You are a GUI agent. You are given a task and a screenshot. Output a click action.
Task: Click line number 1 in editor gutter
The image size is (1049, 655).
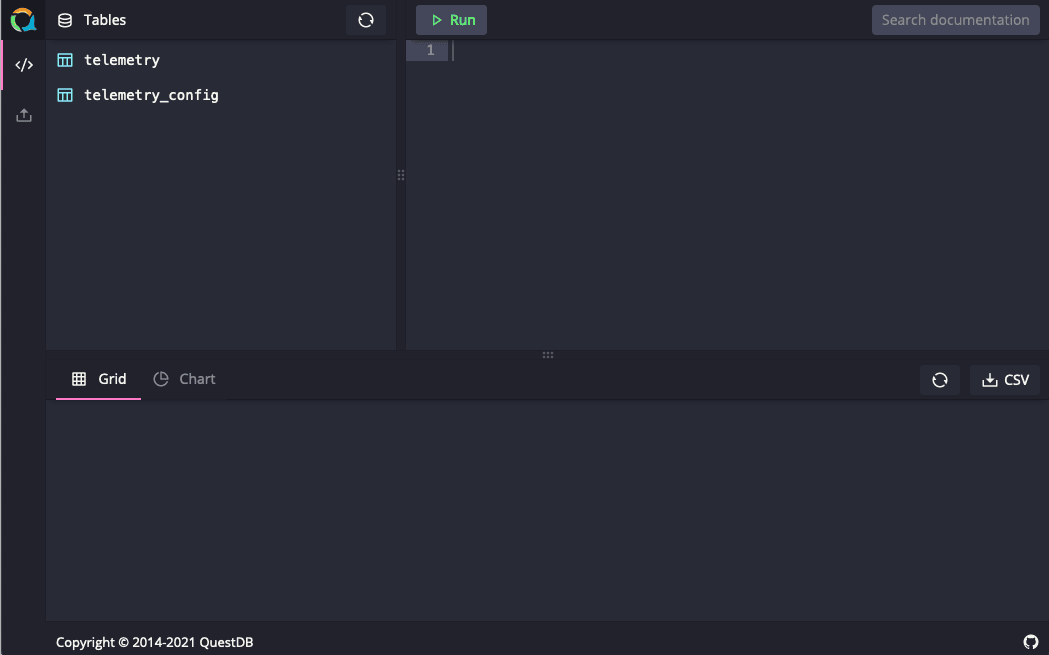point(430,50)
